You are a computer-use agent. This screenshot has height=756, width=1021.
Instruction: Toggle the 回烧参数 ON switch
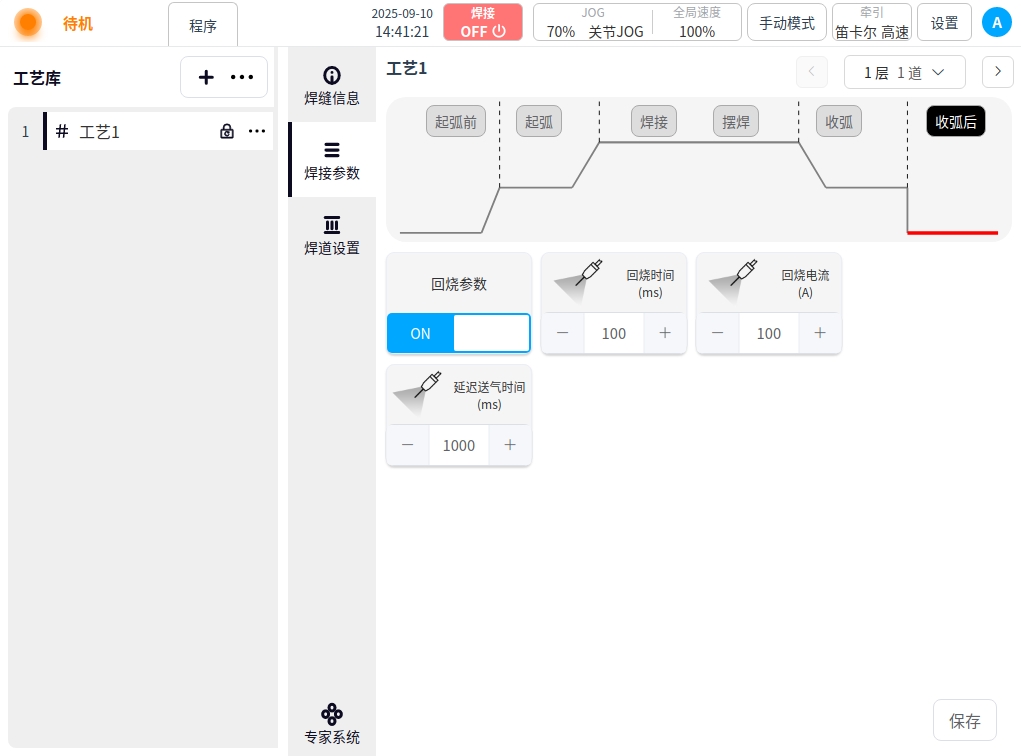pos(458,333)
